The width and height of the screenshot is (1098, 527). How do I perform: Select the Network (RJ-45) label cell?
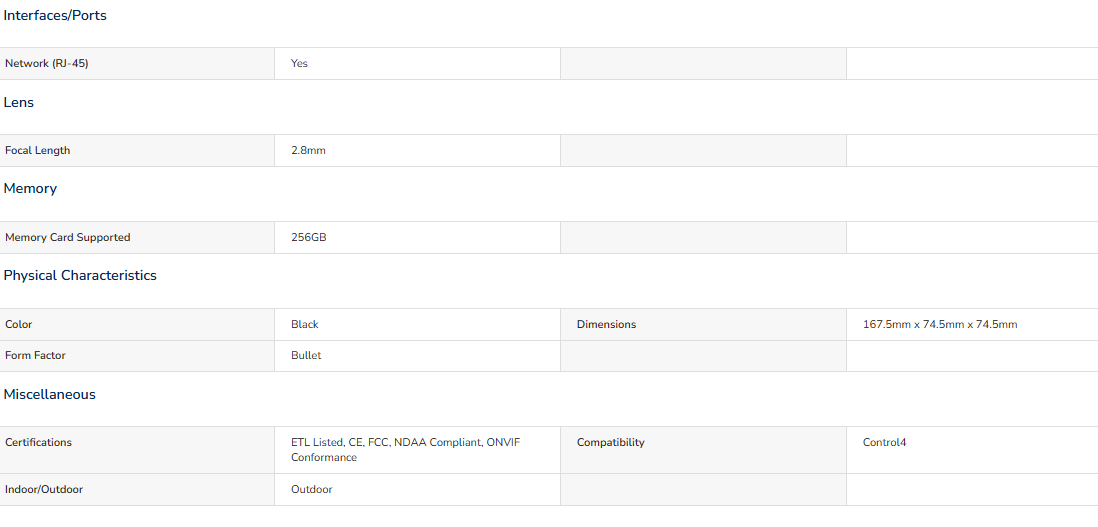(137, 64)
